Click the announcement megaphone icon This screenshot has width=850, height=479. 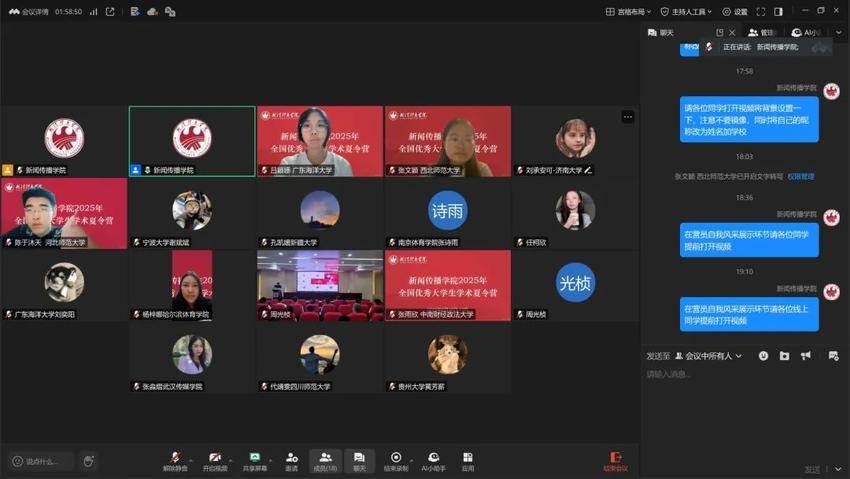pos(806,356)
